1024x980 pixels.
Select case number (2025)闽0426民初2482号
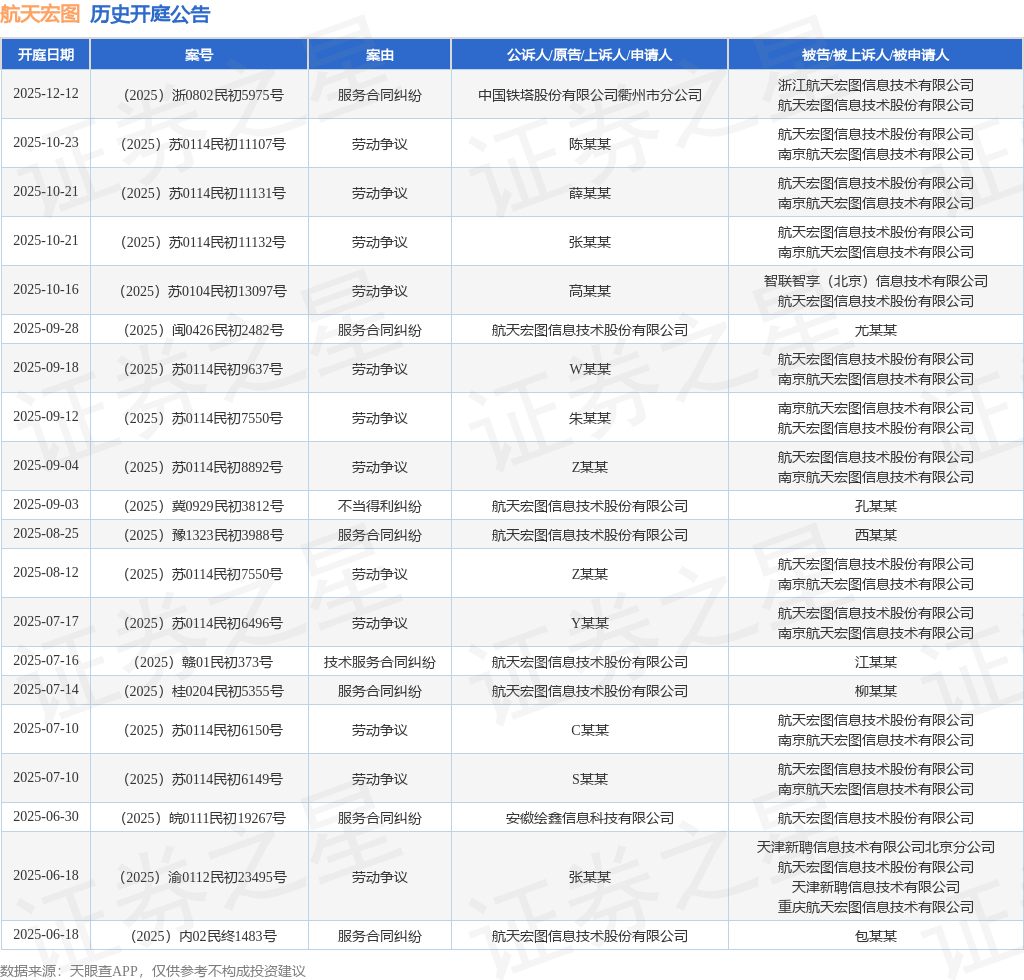(x=203, y=330)
